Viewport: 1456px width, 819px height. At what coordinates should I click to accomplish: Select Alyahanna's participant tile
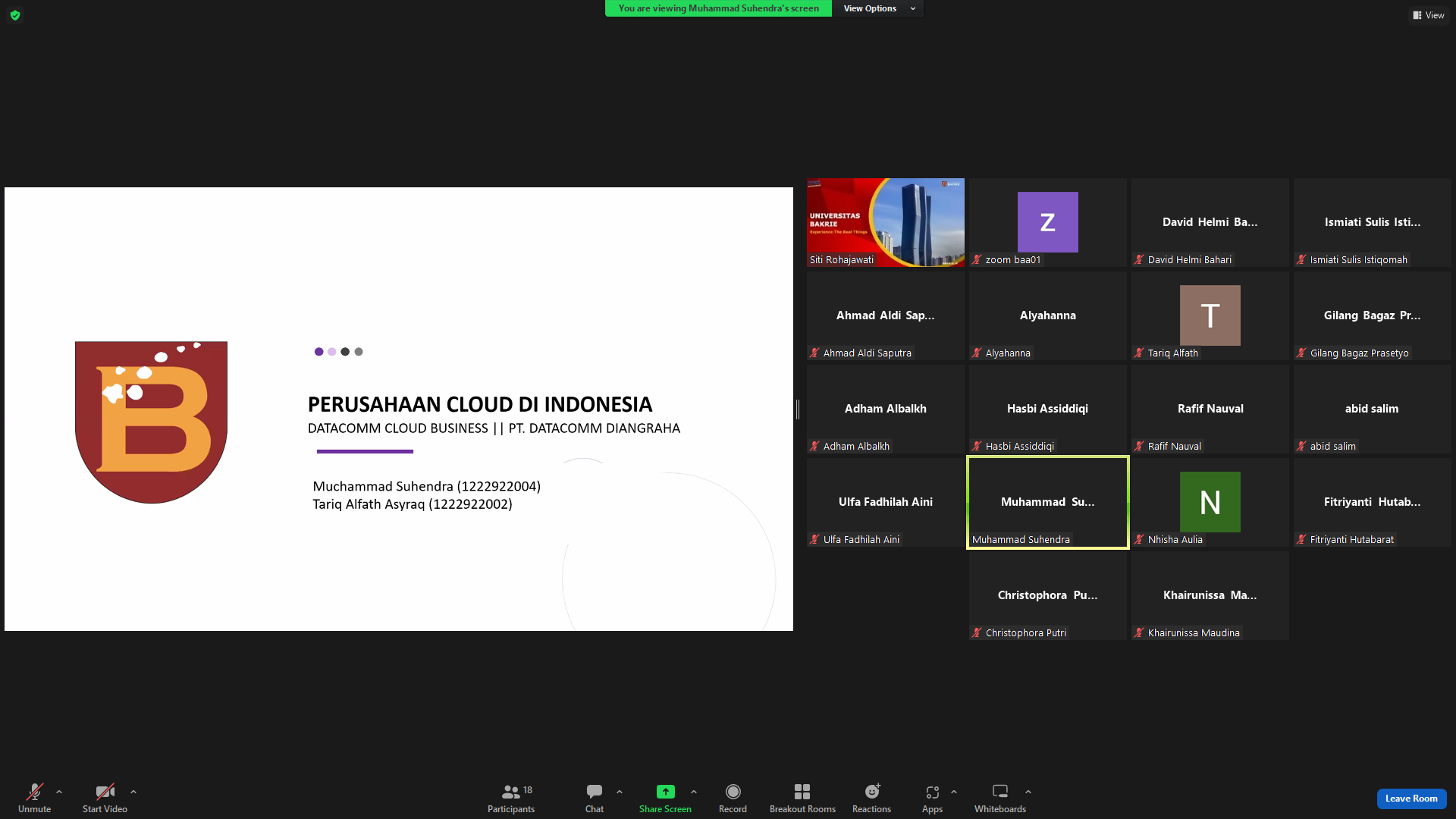tap(1048, 315)
